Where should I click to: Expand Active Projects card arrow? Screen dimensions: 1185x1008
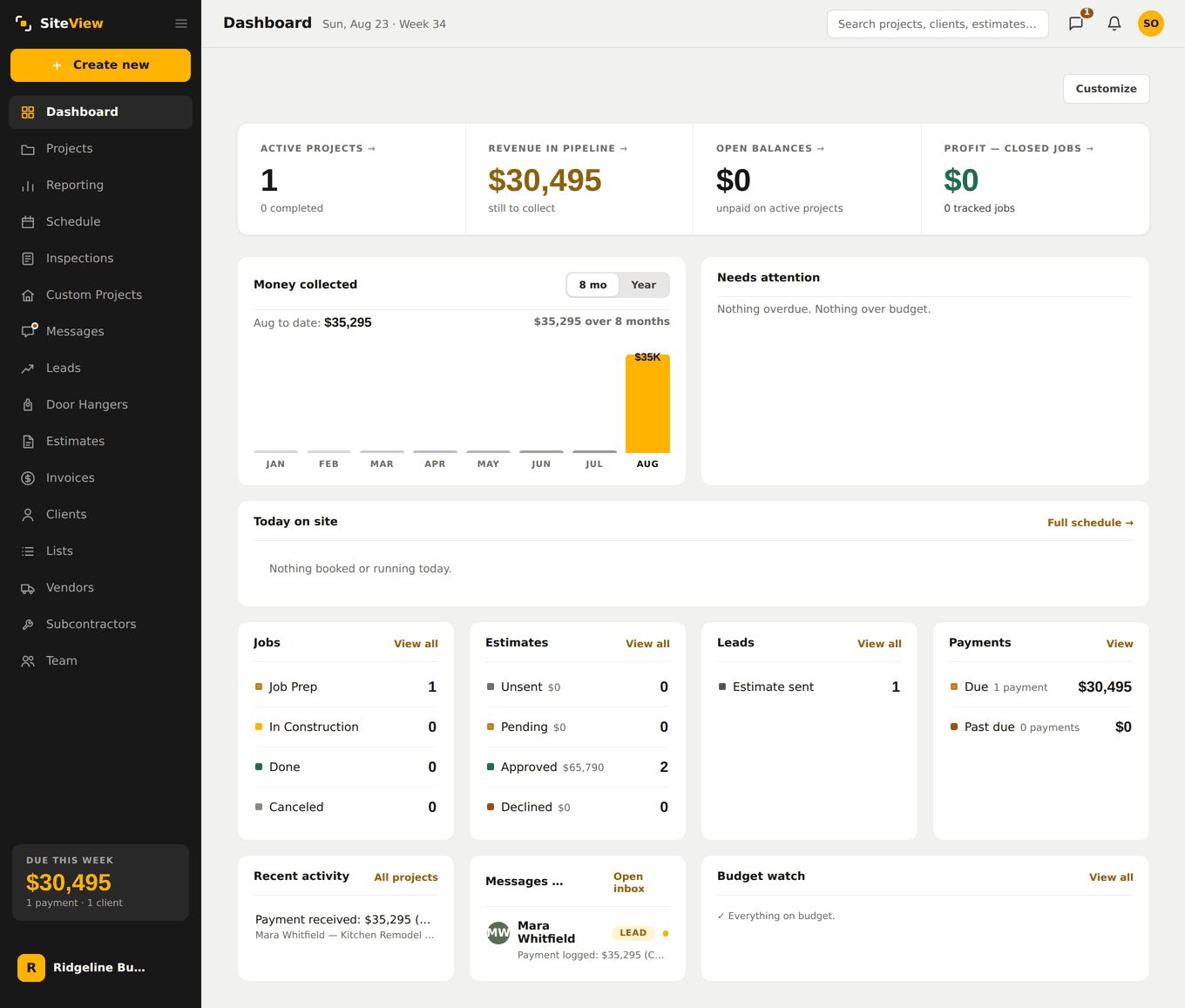372,149
